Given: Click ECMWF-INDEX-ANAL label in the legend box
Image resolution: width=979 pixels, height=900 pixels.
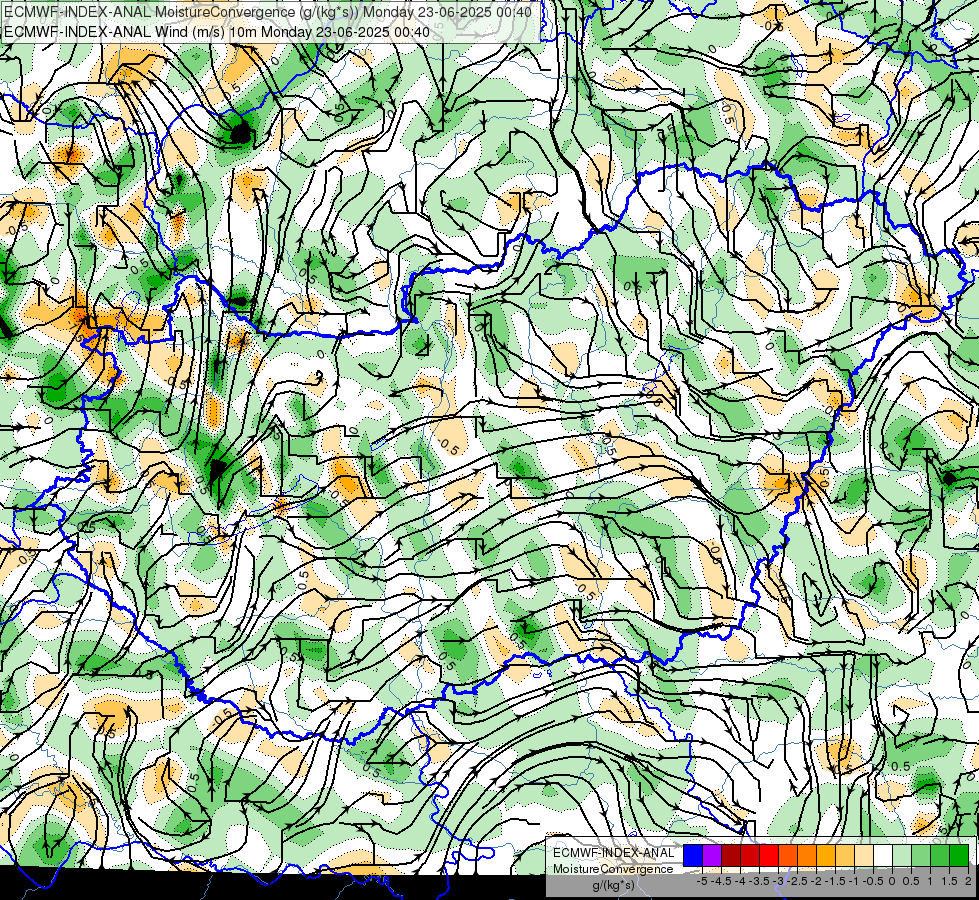Looking at the screenshot, I should [x=614, y=853].
